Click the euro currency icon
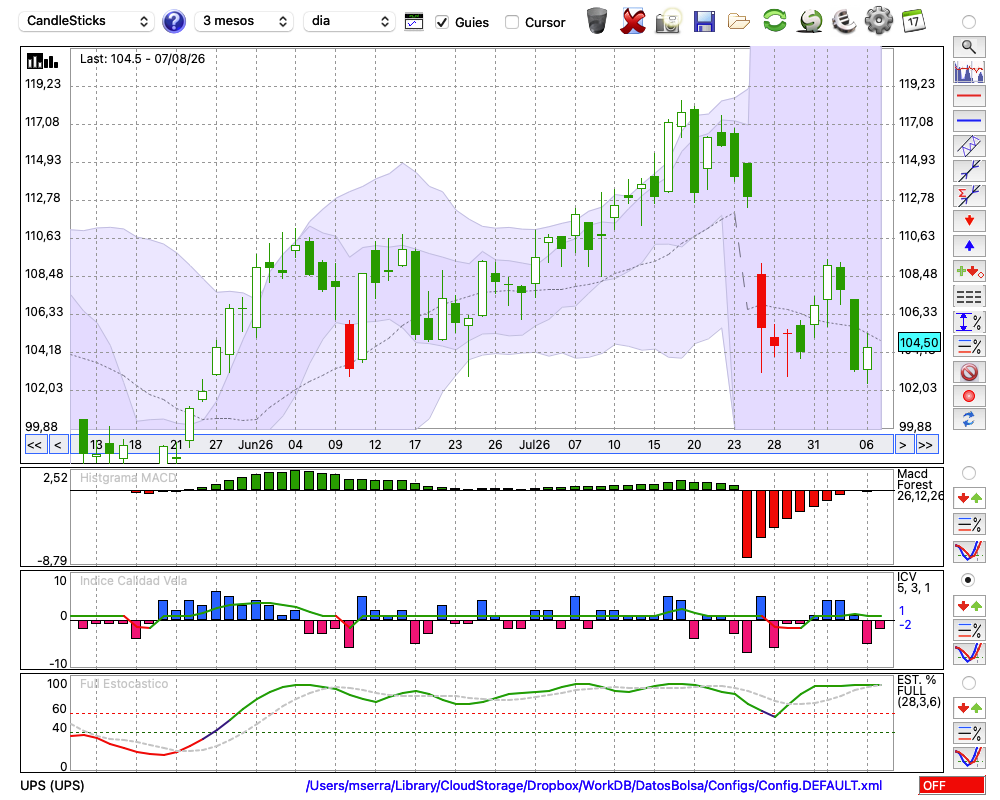The image size is (1000, 800). (844, 20)
